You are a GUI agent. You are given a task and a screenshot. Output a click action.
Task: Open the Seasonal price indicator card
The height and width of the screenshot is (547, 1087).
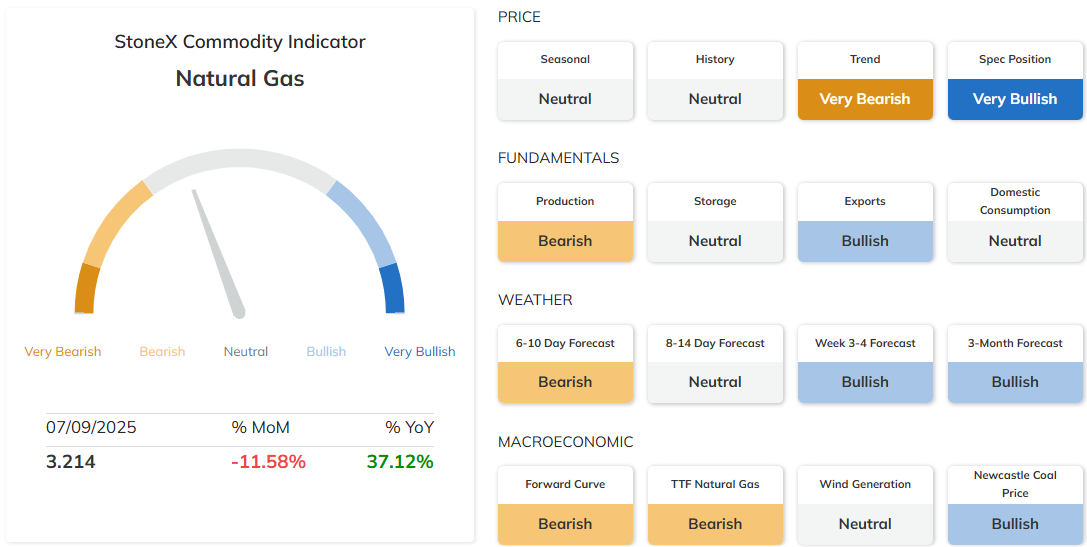tap(565, 80)
